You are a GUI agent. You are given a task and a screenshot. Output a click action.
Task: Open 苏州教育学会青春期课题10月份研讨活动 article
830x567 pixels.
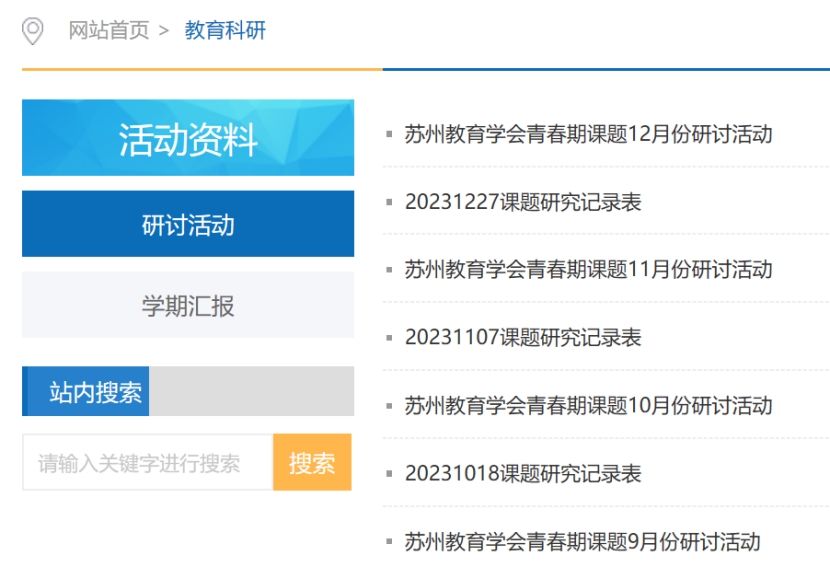coord(589,406)
